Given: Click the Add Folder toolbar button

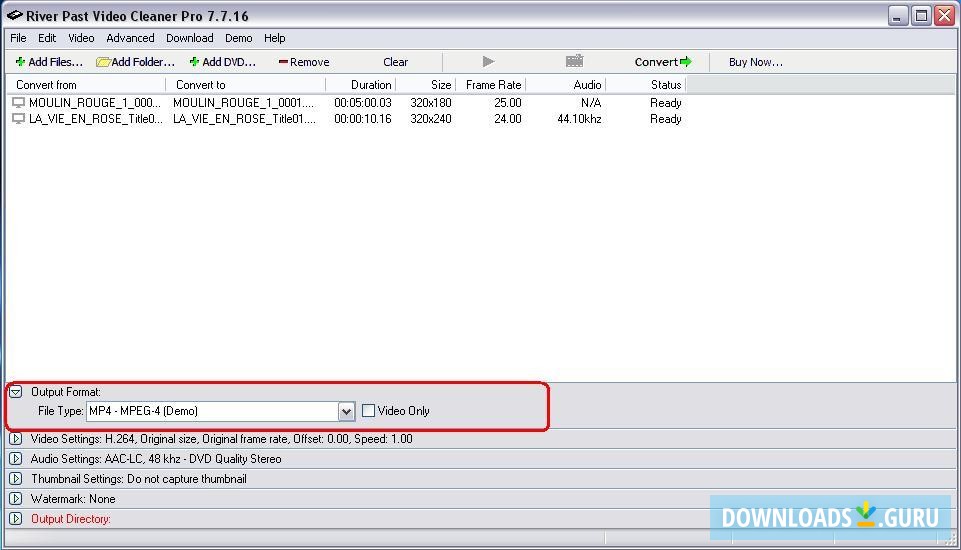Looking at the screenshot, I should (x=135, y=62).
